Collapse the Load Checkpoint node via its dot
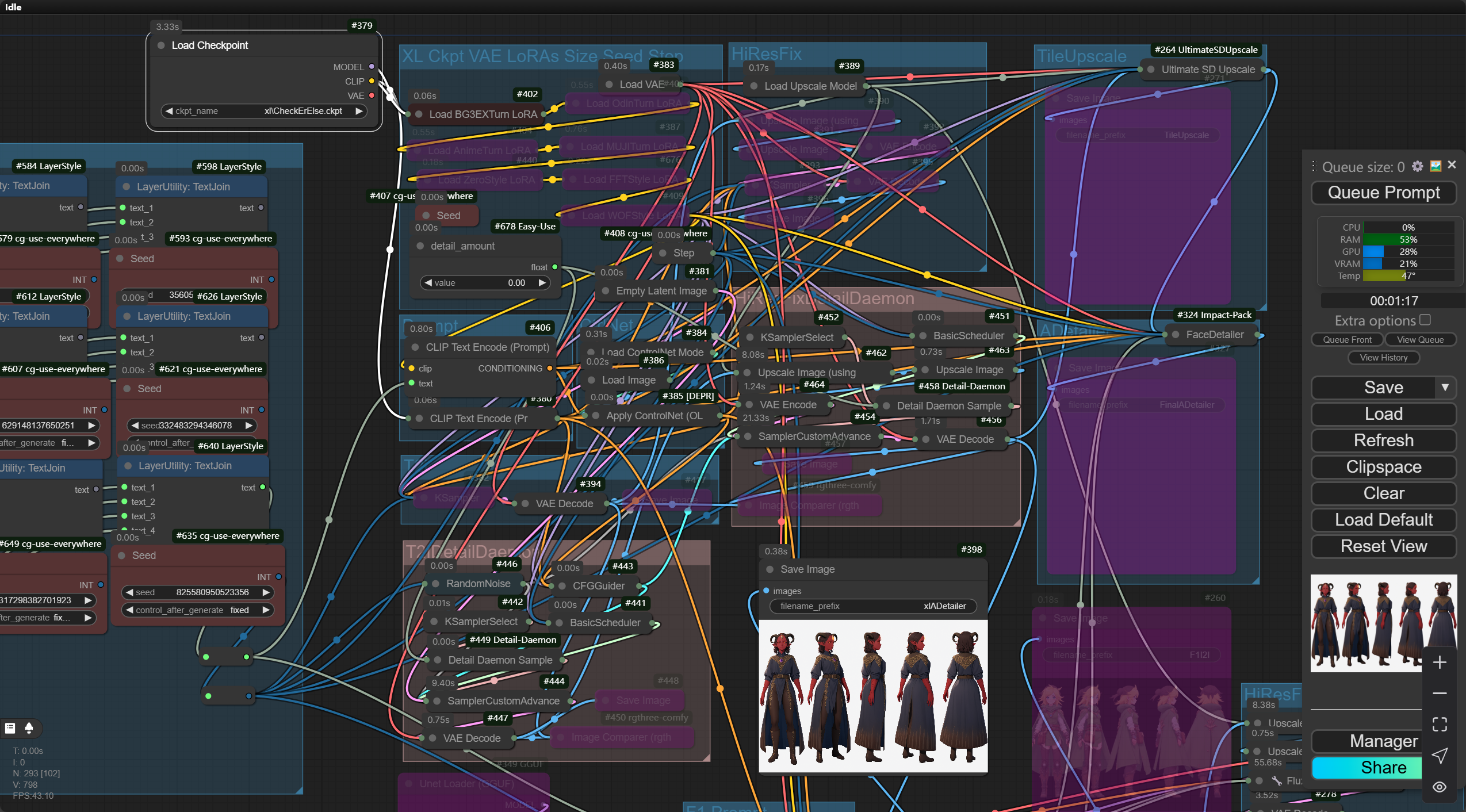1466x812 pixels. [x=161, y=45]
